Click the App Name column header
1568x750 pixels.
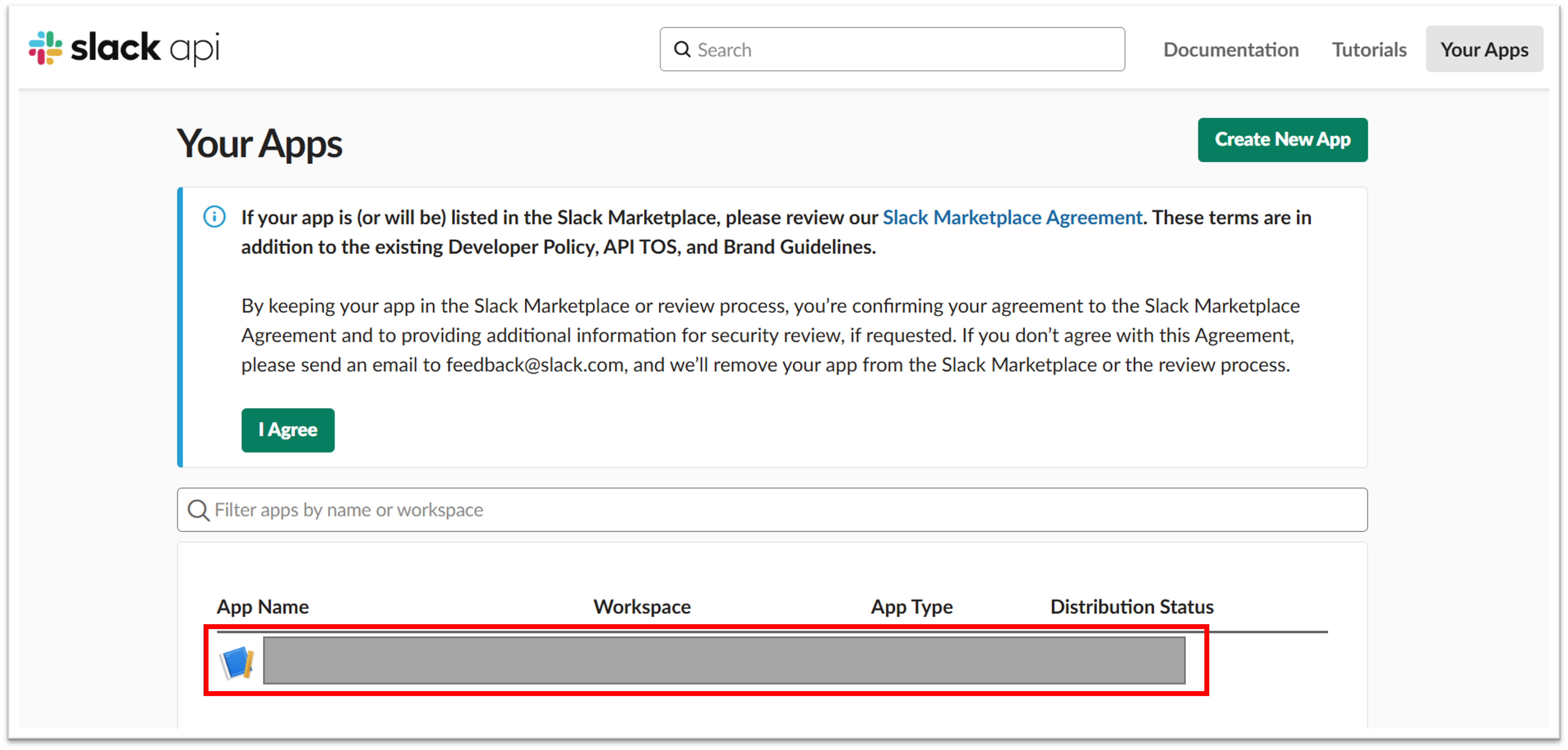(263, 607)
